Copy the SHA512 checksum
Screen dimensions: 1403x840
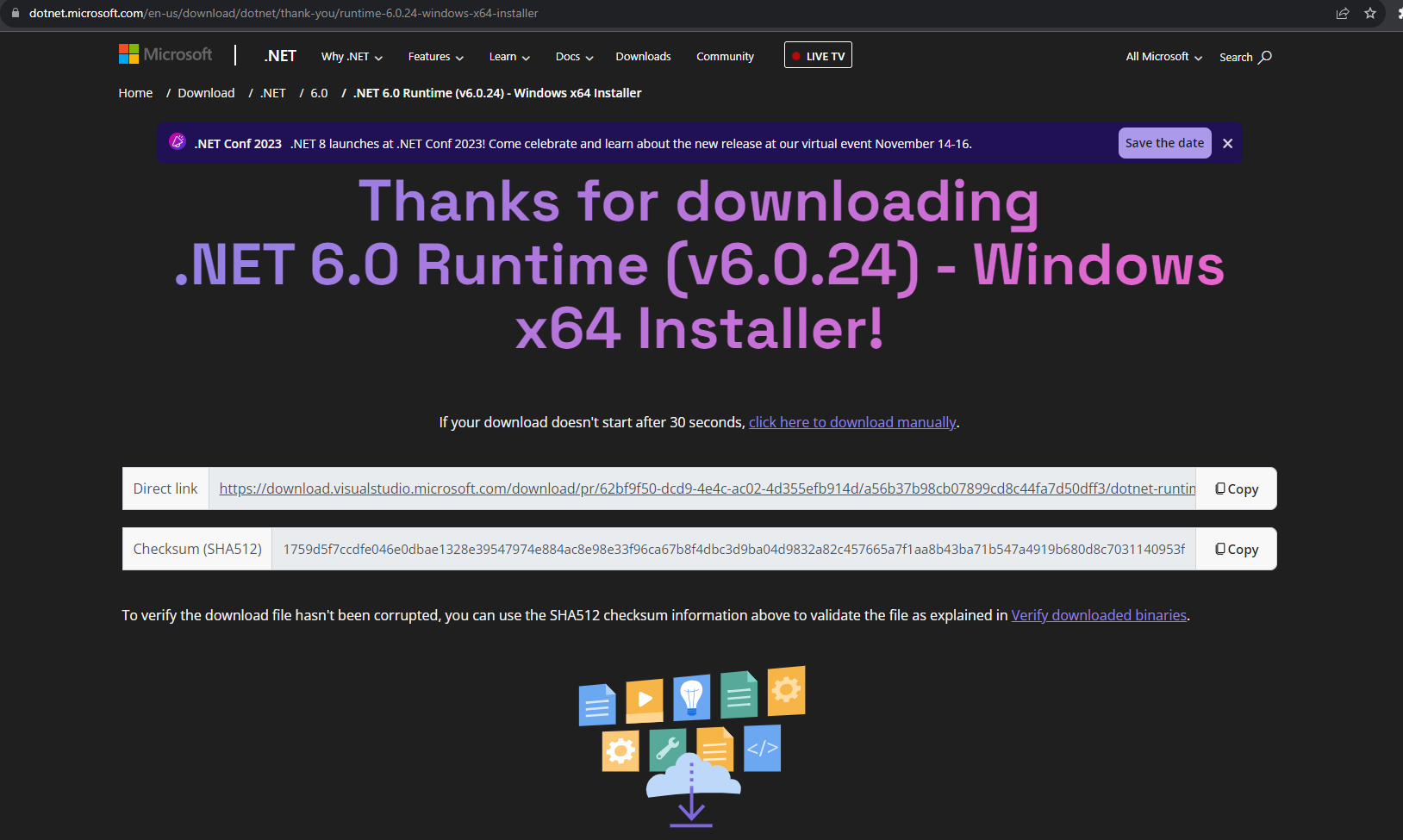pos(1236,549)
